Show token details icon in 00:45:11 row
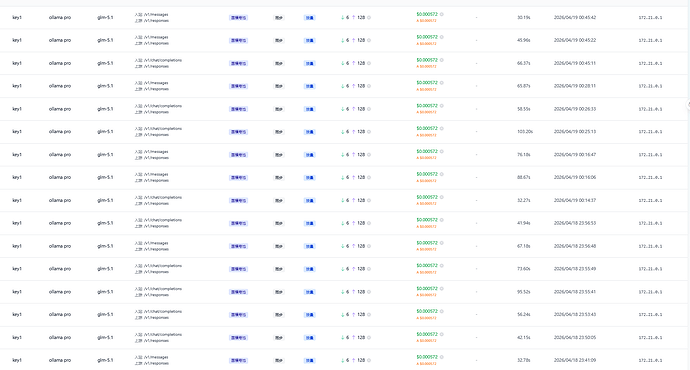This screenshot has width=690, height=370. (x=369, y=63)
